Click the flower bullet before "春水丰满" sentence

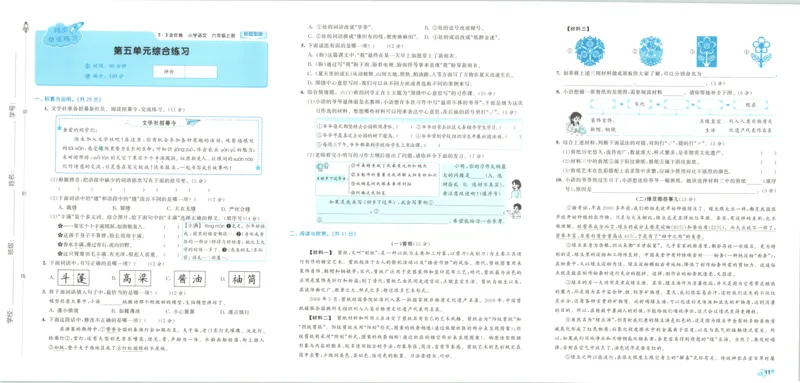click(61, 244)
